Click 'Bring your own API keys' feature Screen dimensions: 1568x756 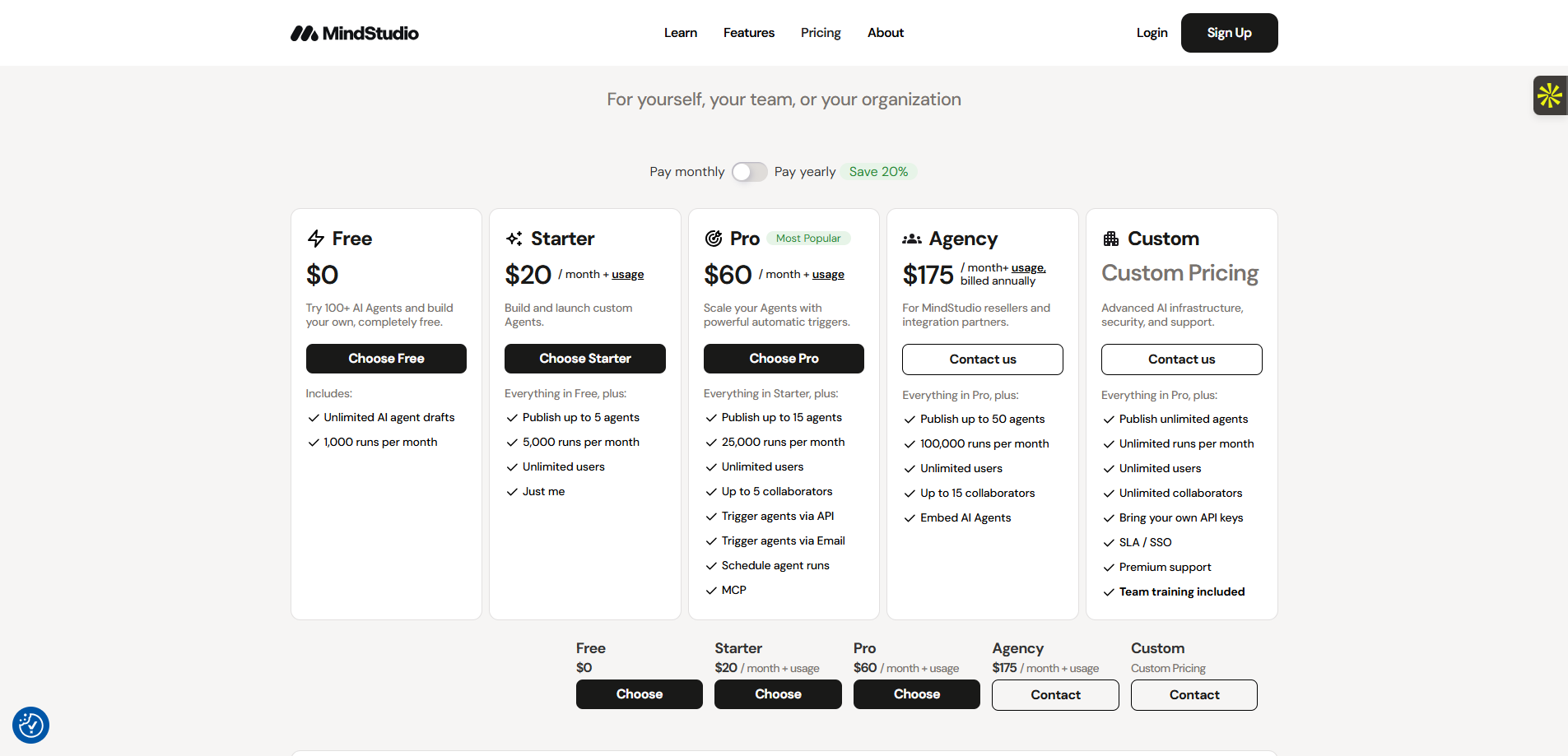click(1181, 518)
